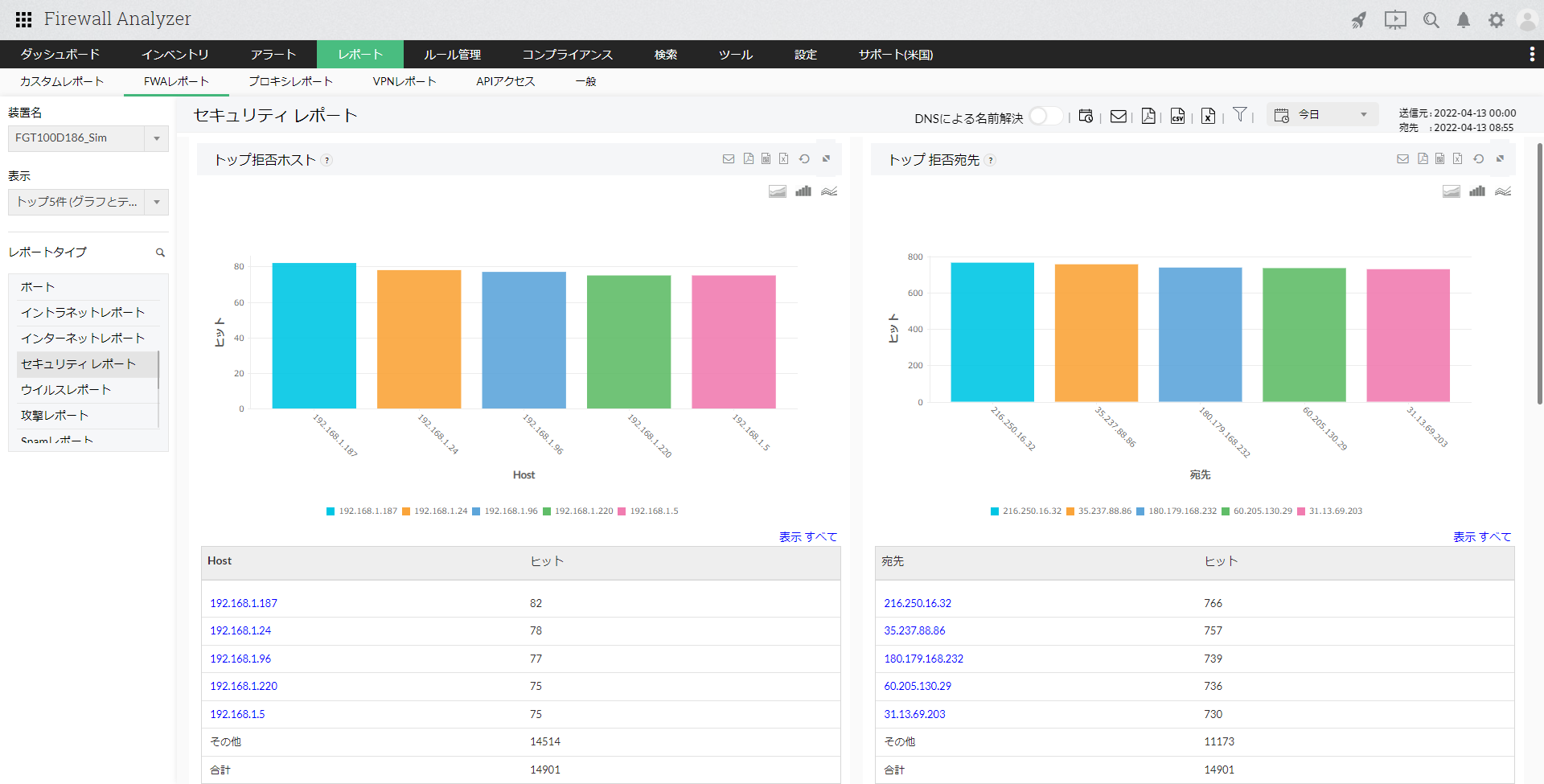Toggle 192.168.1.187 series in chart legend
This screenshot has width=1544, height=784.
[x=362, y=511]
